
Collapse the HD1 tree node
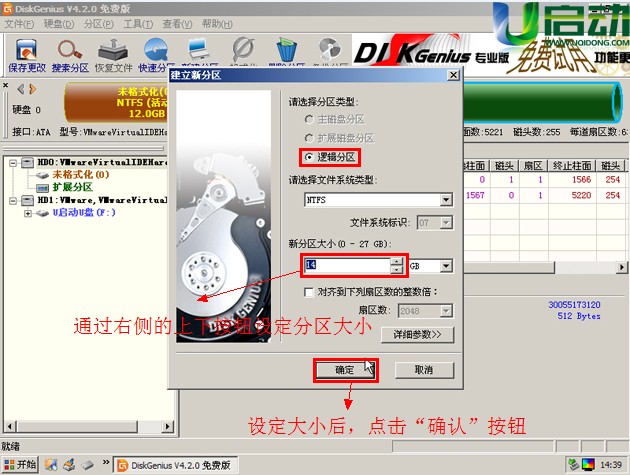(13, 201)
